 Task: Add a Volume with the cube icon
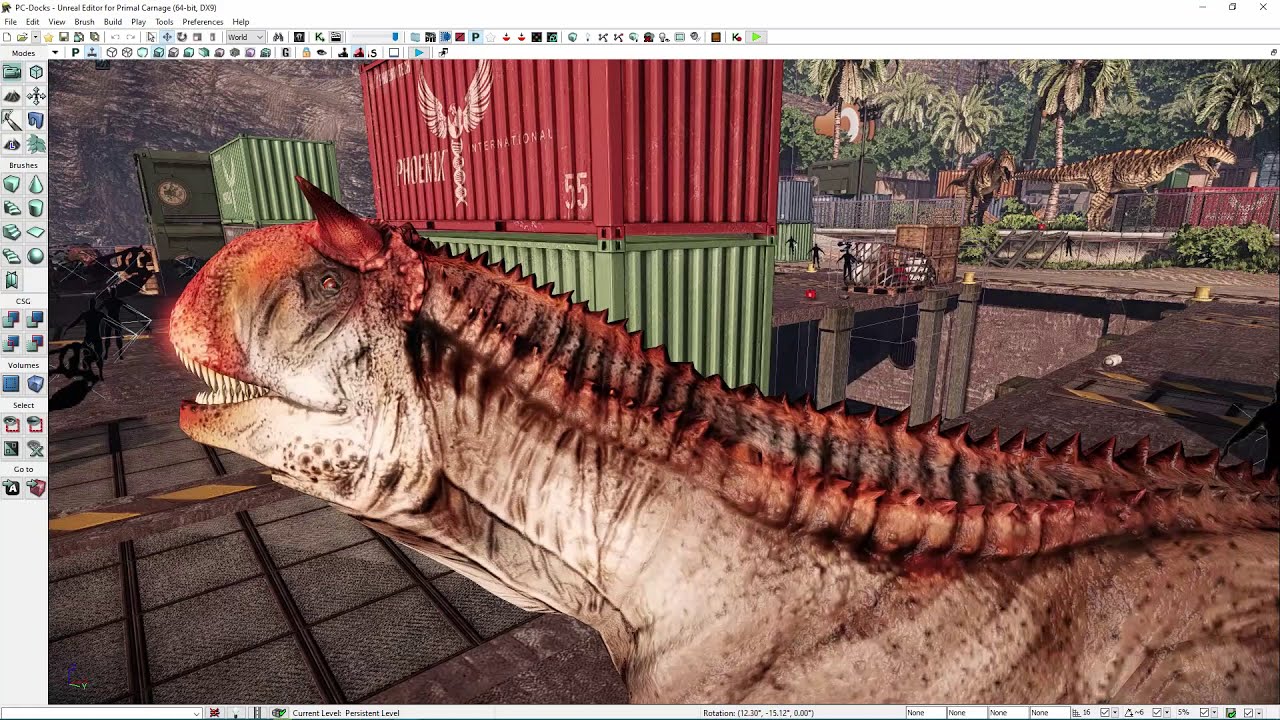[36, 384]
